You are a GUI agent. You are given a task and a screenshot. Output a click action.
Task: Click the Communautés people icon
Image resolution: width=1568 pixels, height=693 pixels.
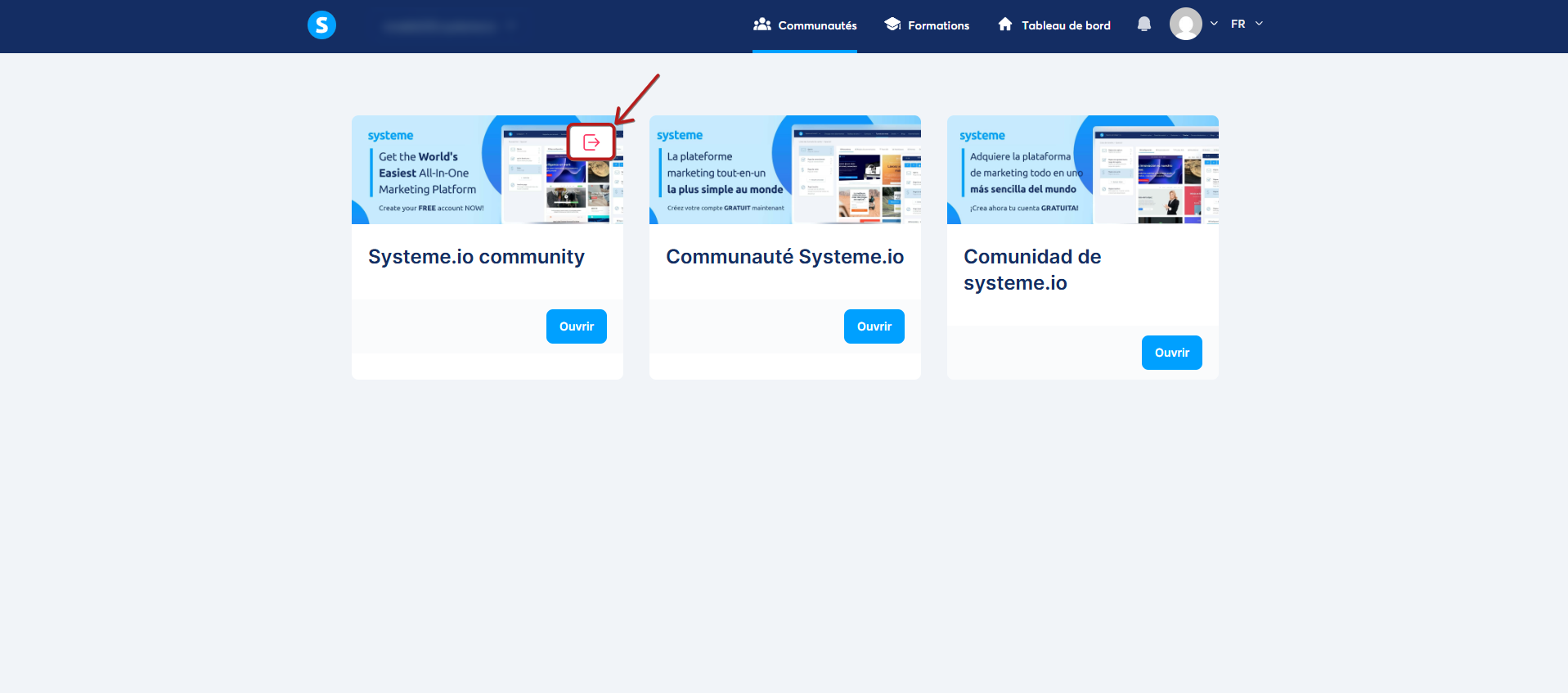762,25
